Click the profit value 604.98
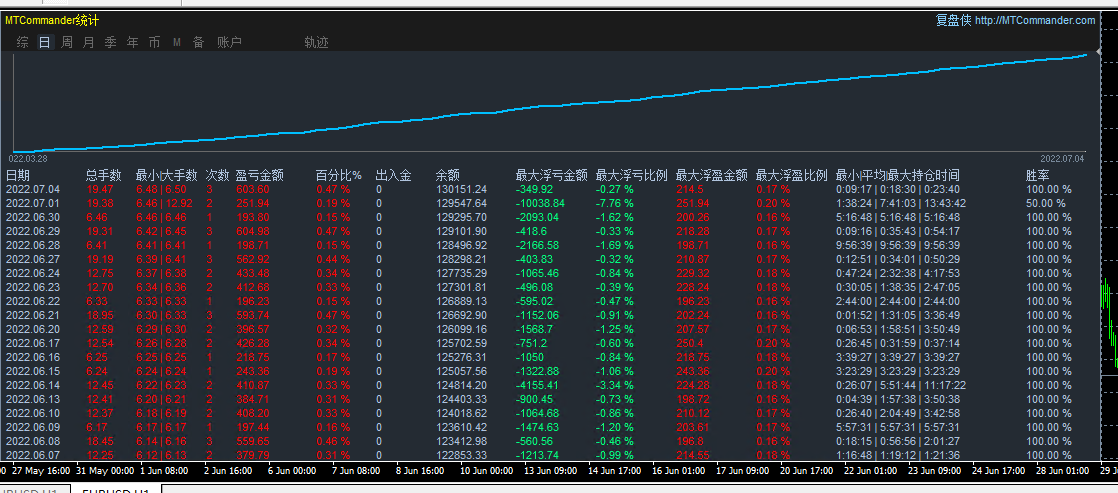 [x=253, y=231]
